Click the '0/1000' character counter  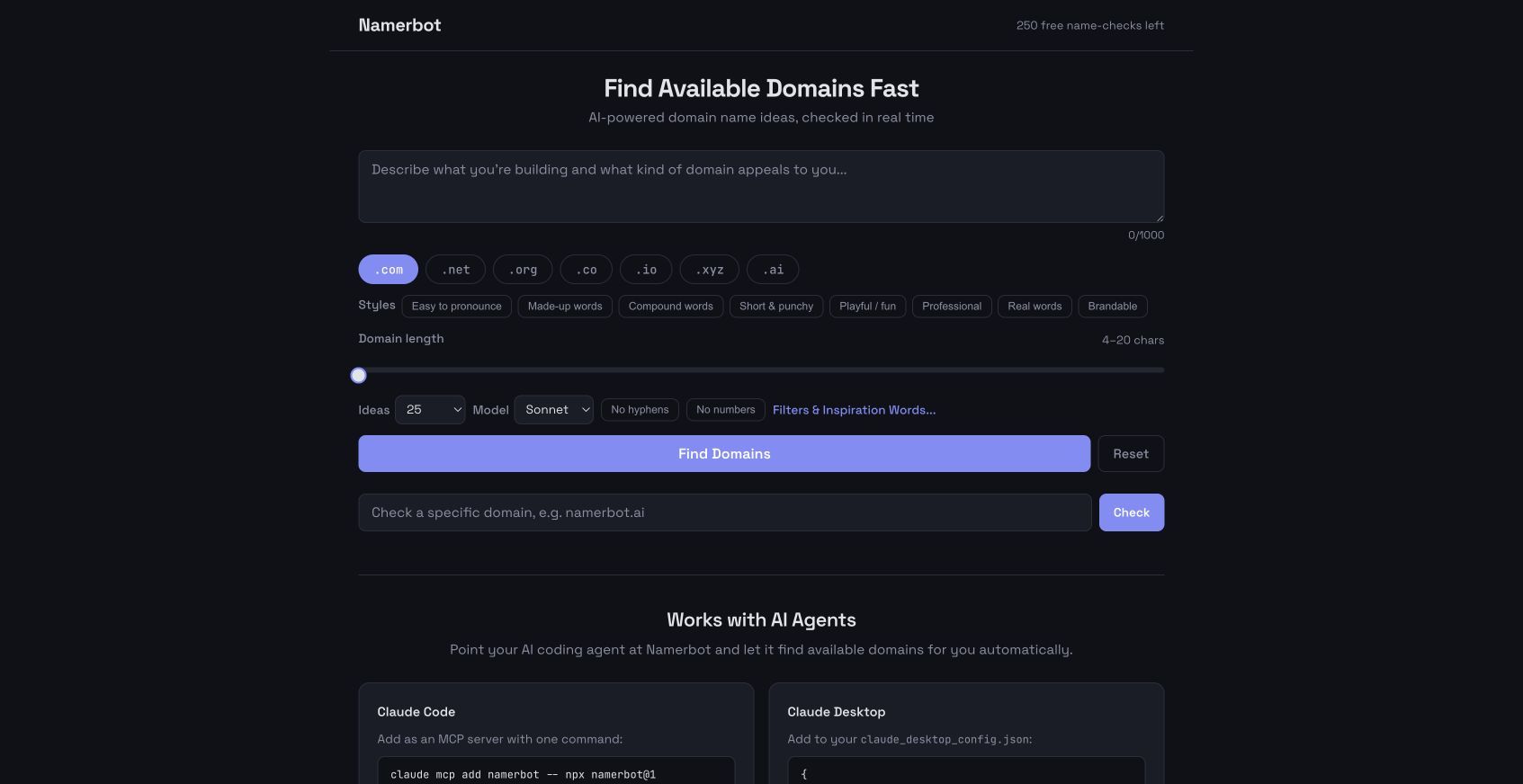1146,236
